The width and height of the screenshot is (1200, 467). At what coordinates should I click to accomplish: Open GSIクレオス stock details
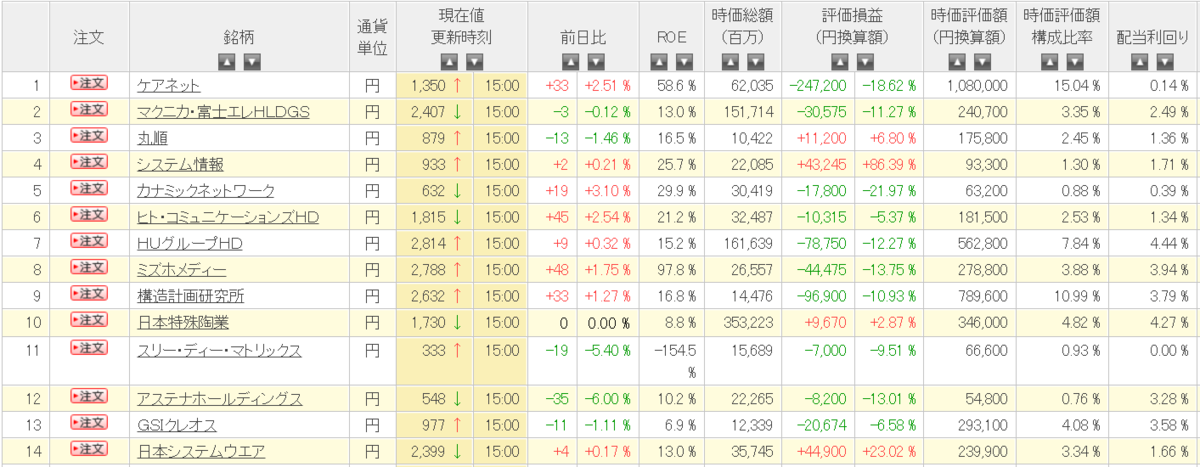pyautogui.click(x=177, y=425)
